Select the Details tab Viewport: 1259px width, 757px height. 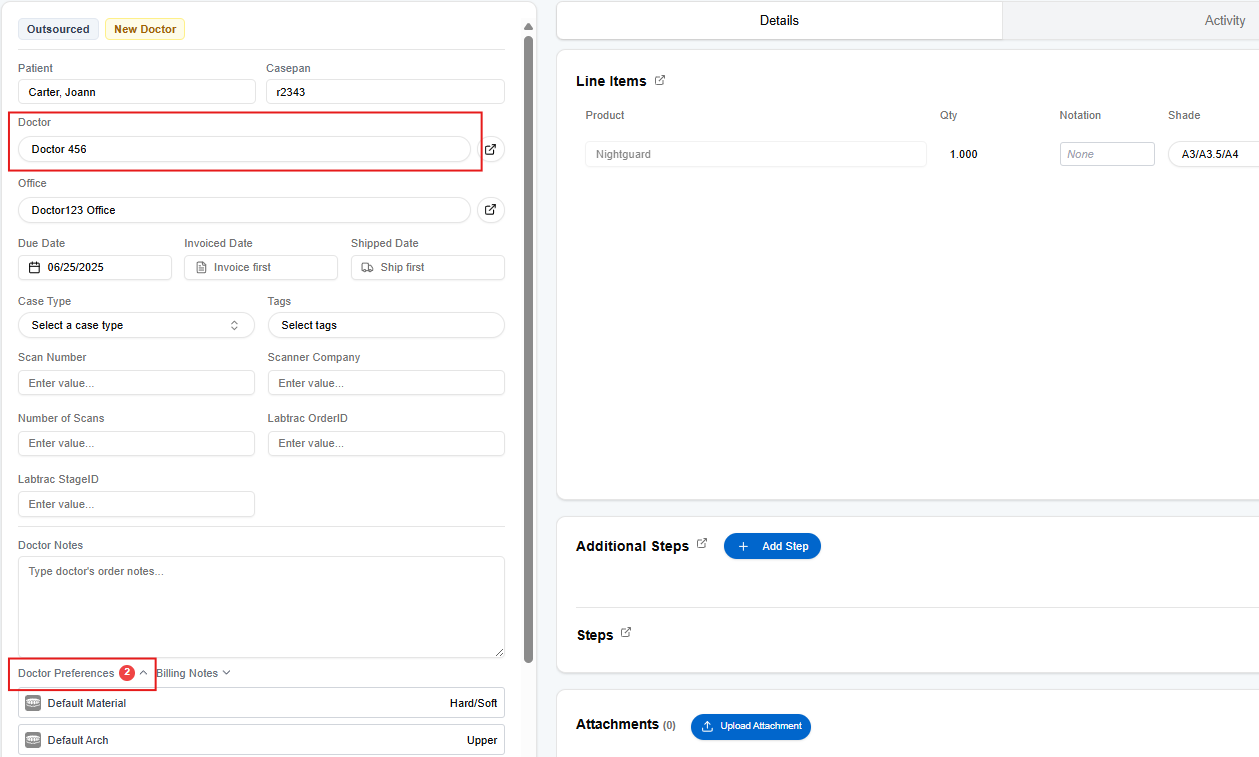(x=779, y=20)
